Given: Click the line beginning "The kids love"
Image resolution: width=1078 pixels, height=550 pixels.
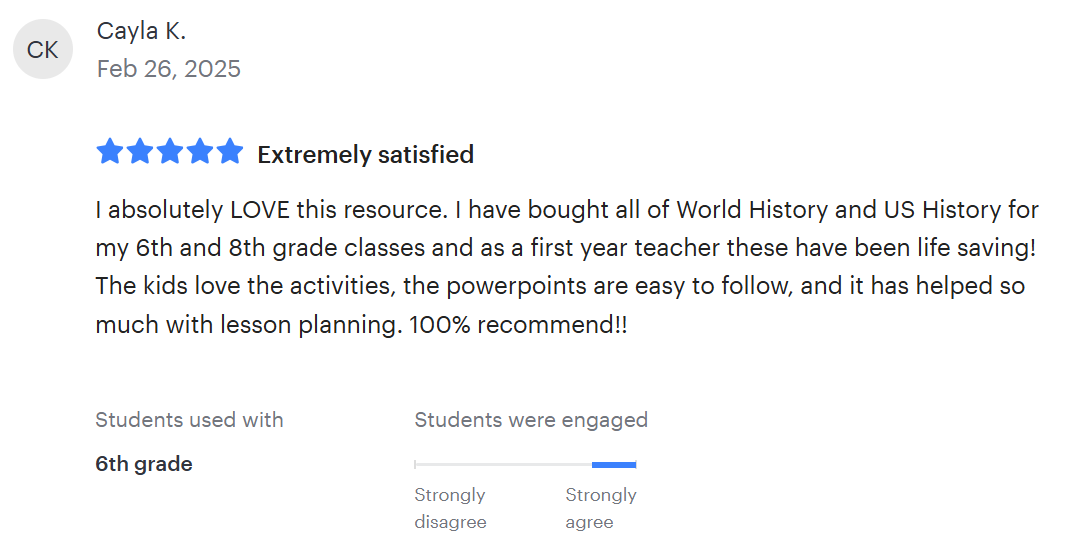Looking at the screenshot, I should click(560, 286).
